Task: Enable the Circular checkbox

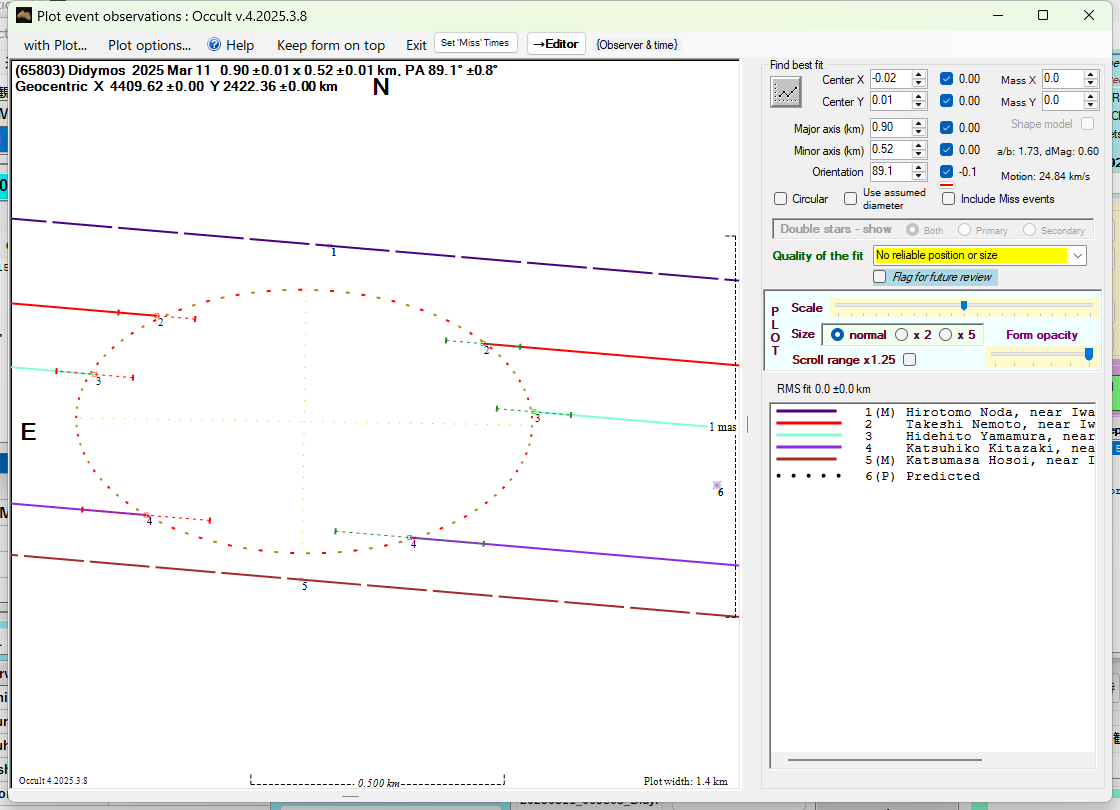Action: 781,199
